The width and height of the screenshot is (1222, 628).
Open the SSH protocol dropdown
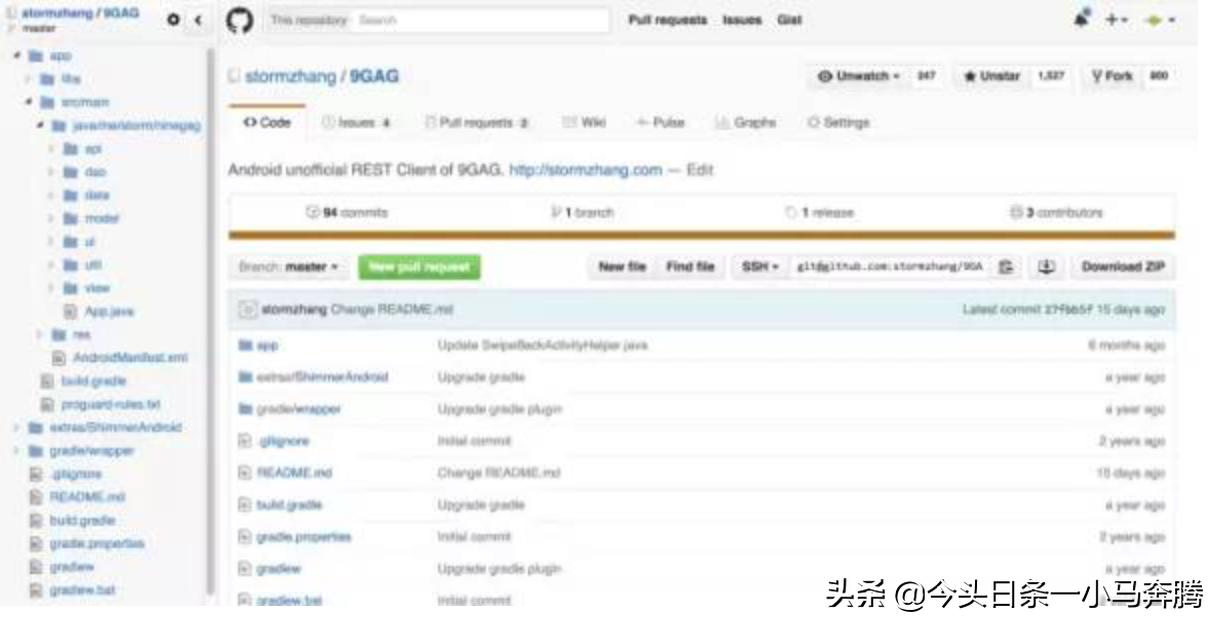pos(761,267)
